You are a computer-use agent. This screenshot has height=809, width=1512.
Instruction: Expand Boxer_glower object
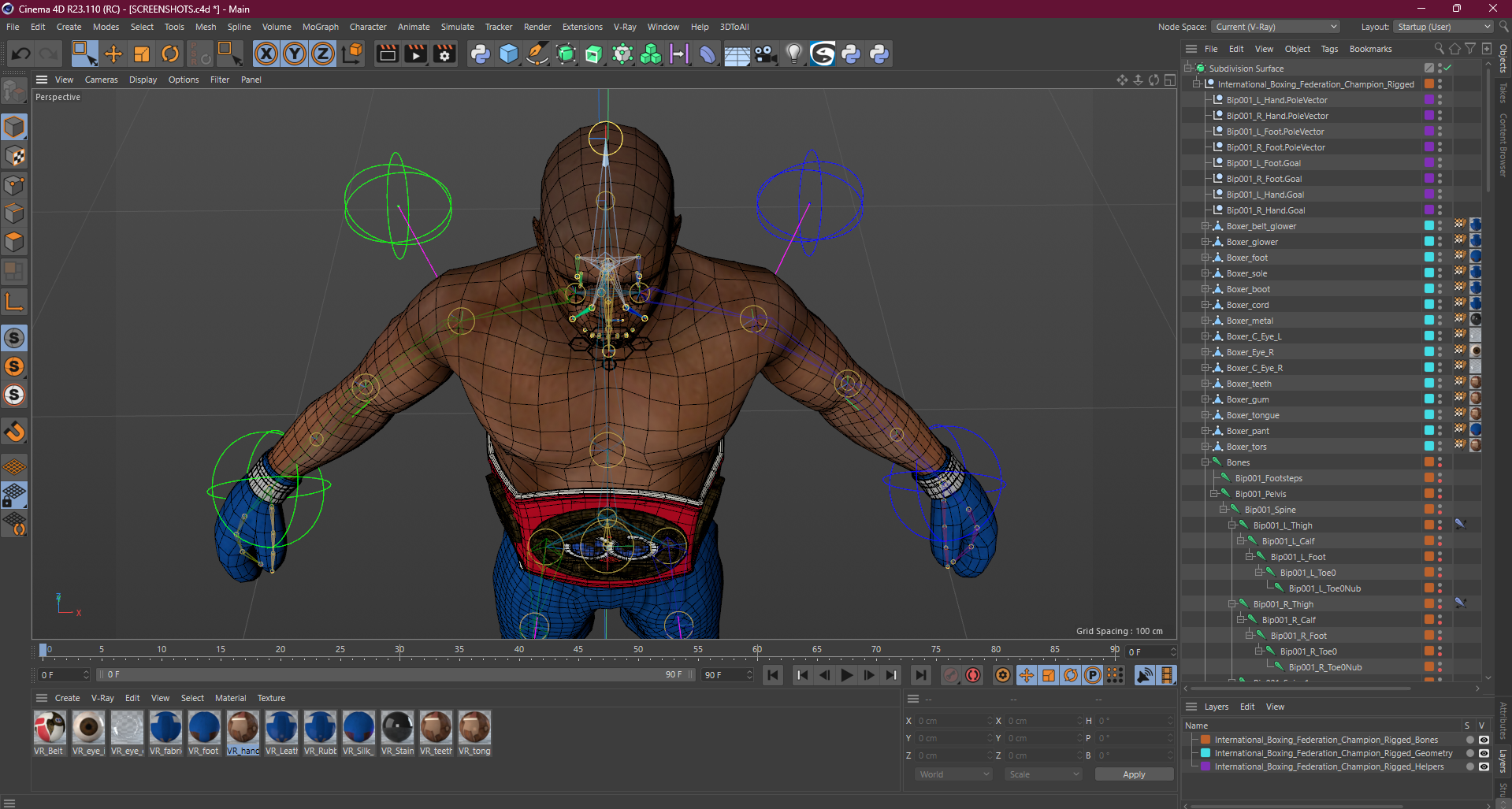[x=1206, y=242]
